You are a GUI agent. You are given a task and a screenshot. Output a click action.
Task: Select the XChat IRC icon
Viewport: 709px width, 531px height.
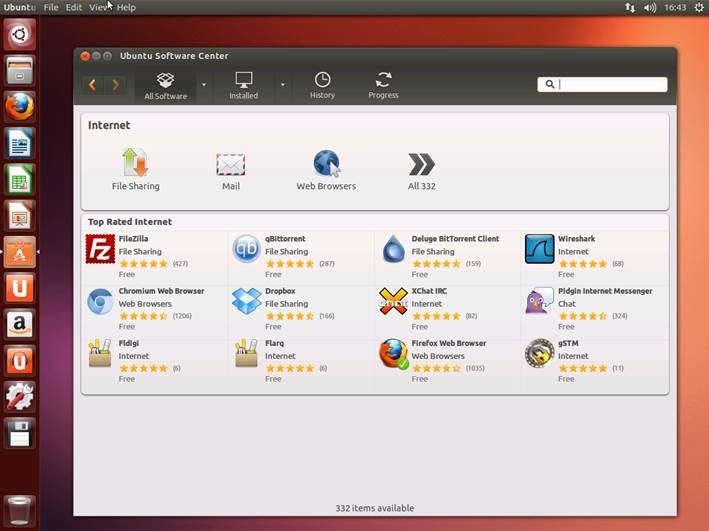point(393,301)
